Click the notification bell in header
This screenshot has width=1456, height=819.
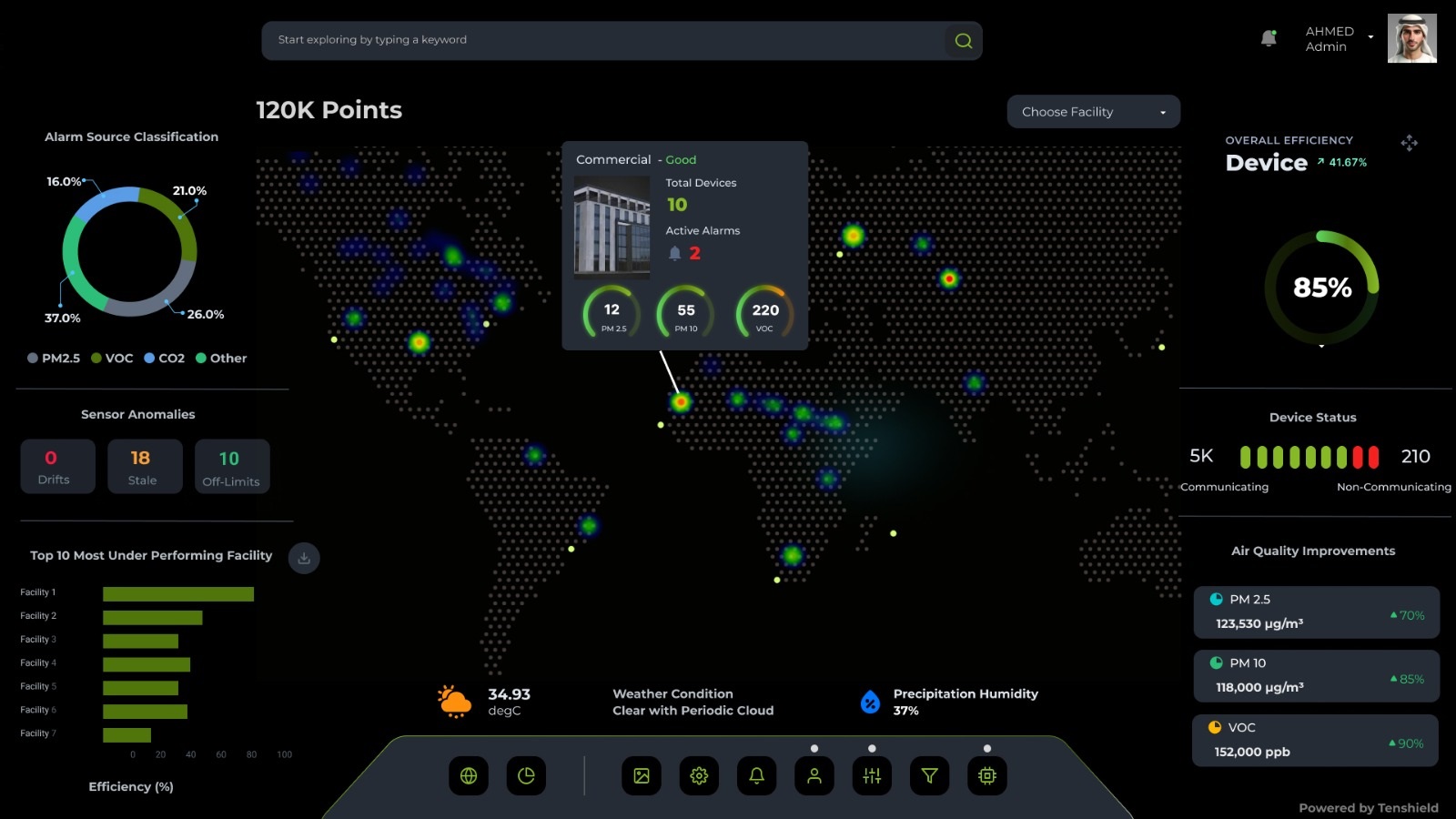[x=1269, y=38]
